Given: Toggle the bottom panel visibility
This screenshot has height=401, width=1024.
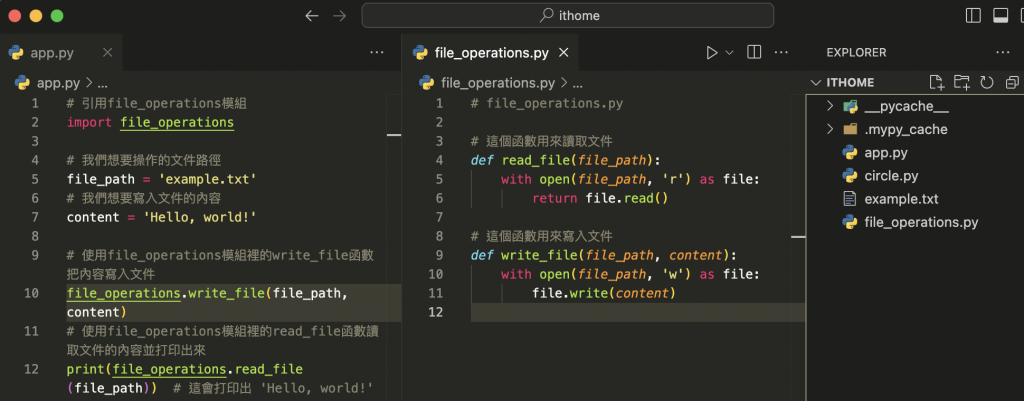Looking at the screenshot, I should [1000, 15].
